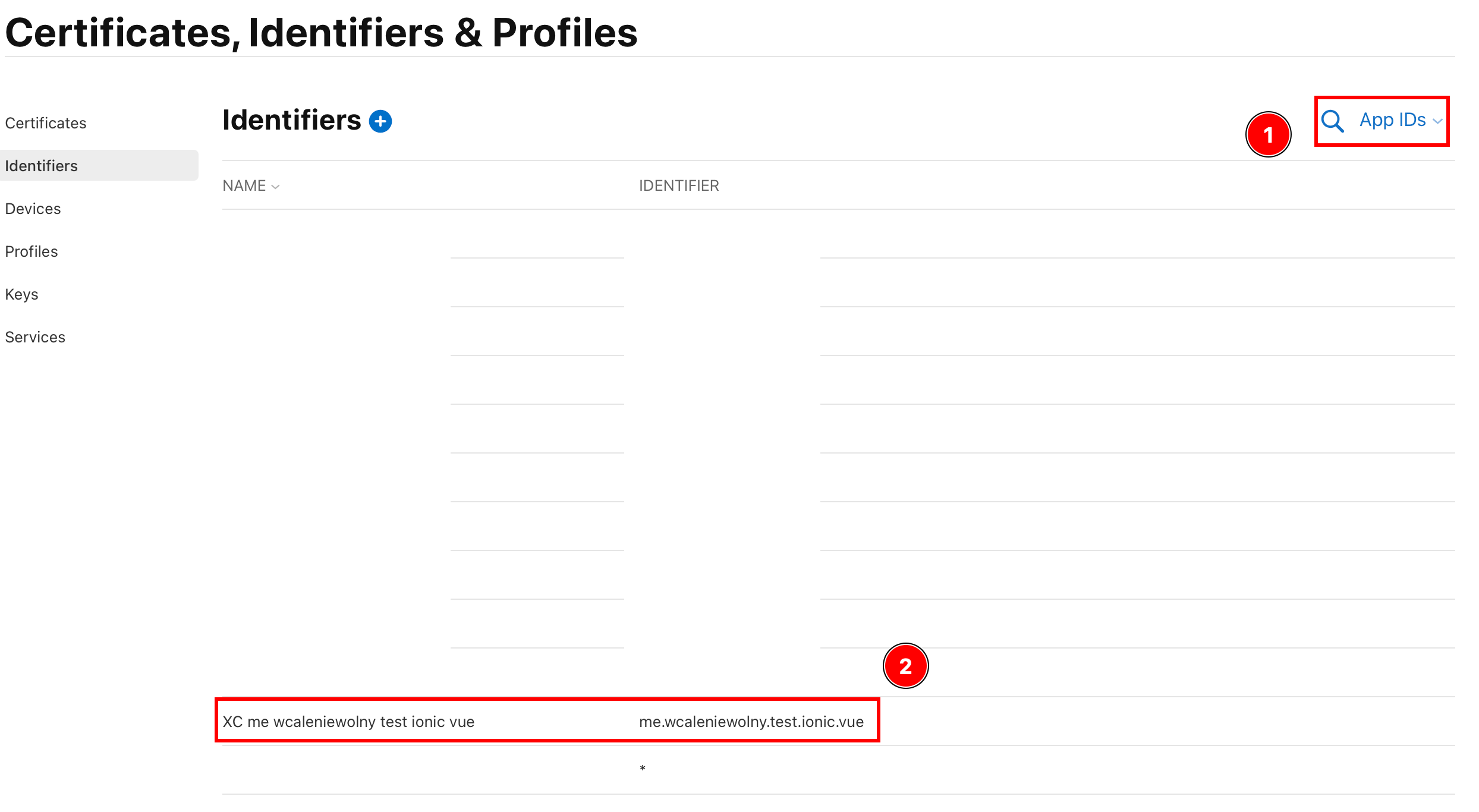Select the Identifiers sidebar entry

click(41, 165)
